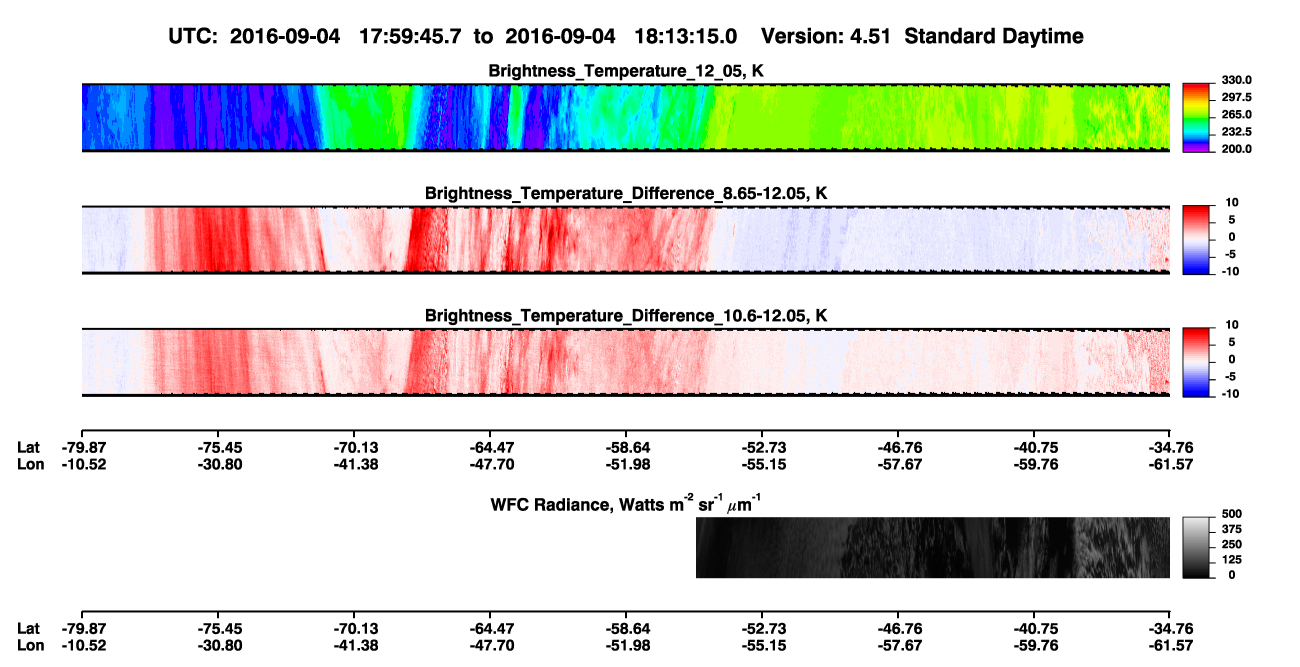Click longitude '-55.15' on the upper axis
The width and height of the screenshot is (1300, 667).
pyautogui.click(x=762, y=464)
